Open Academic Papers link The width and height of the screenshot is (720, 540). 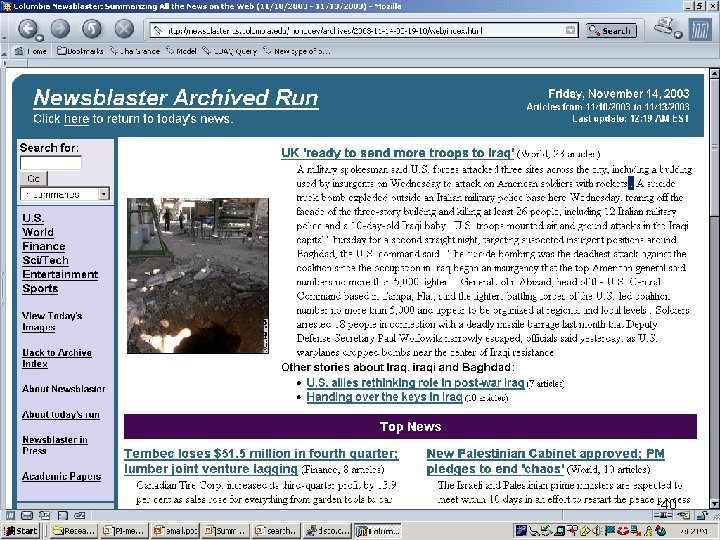tap(62, 477)
